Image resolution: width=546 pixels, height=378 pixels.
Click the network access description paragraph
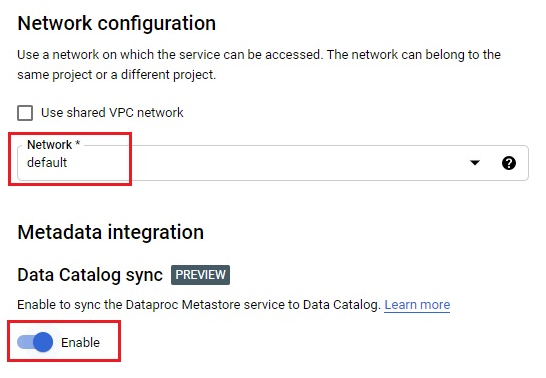[259, 64]
